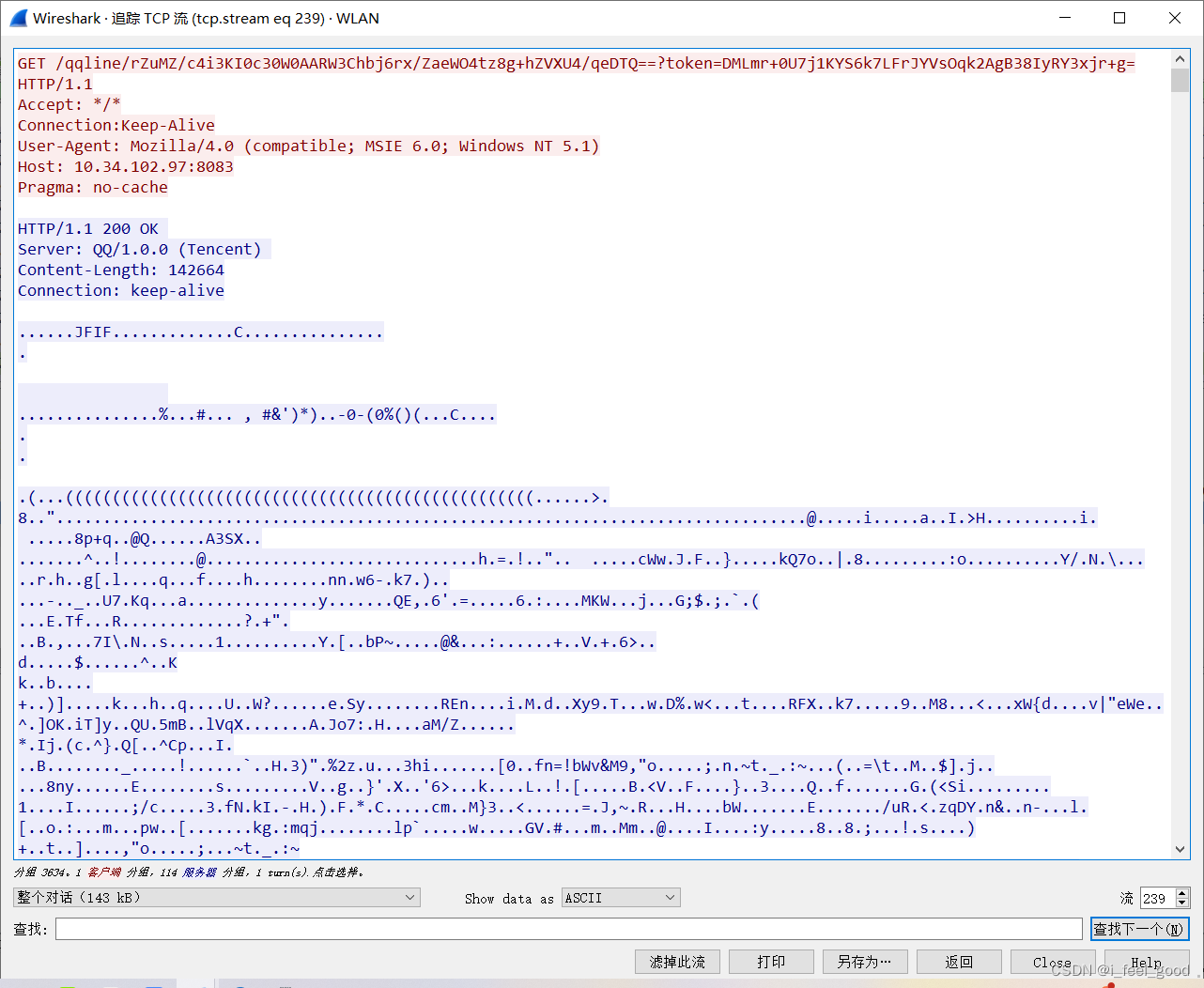Screen dimensions: 1204x988
Task: Click the 'Accept: */*' header line
Action: 69,104
